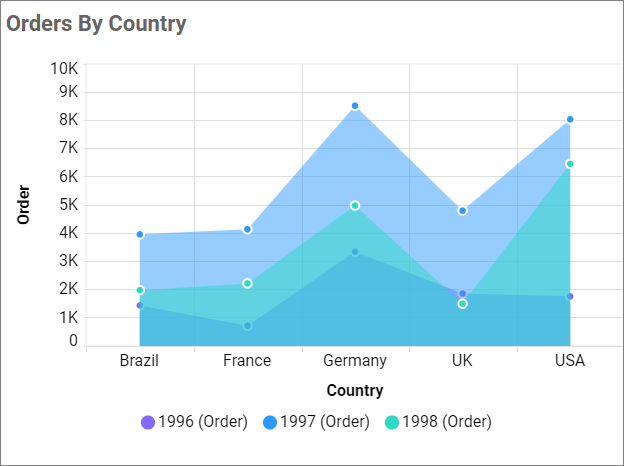Click the 1996 data point for Germany

[x=355, y=252]
